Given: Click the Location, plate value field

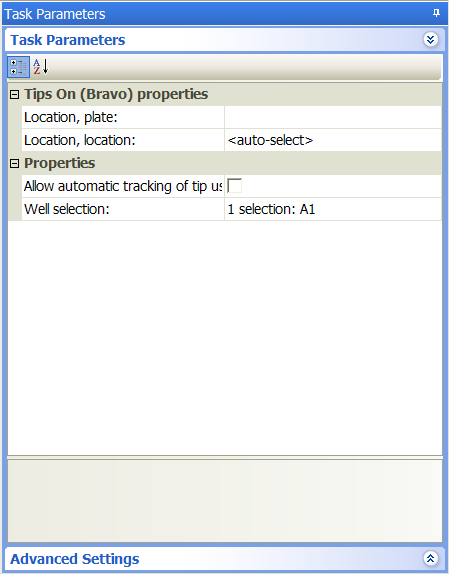Looking at the screenshot, I should point(333,117).
